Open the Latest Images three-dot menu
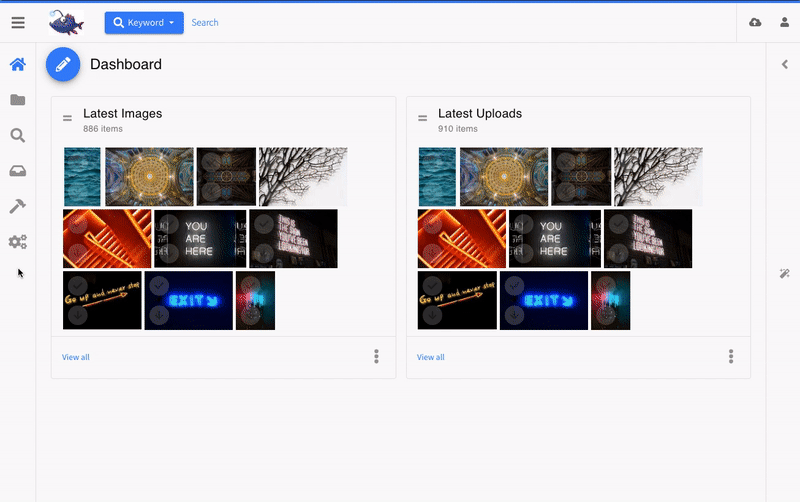Screen dimensions: 800x502 (x=376, y=356)
